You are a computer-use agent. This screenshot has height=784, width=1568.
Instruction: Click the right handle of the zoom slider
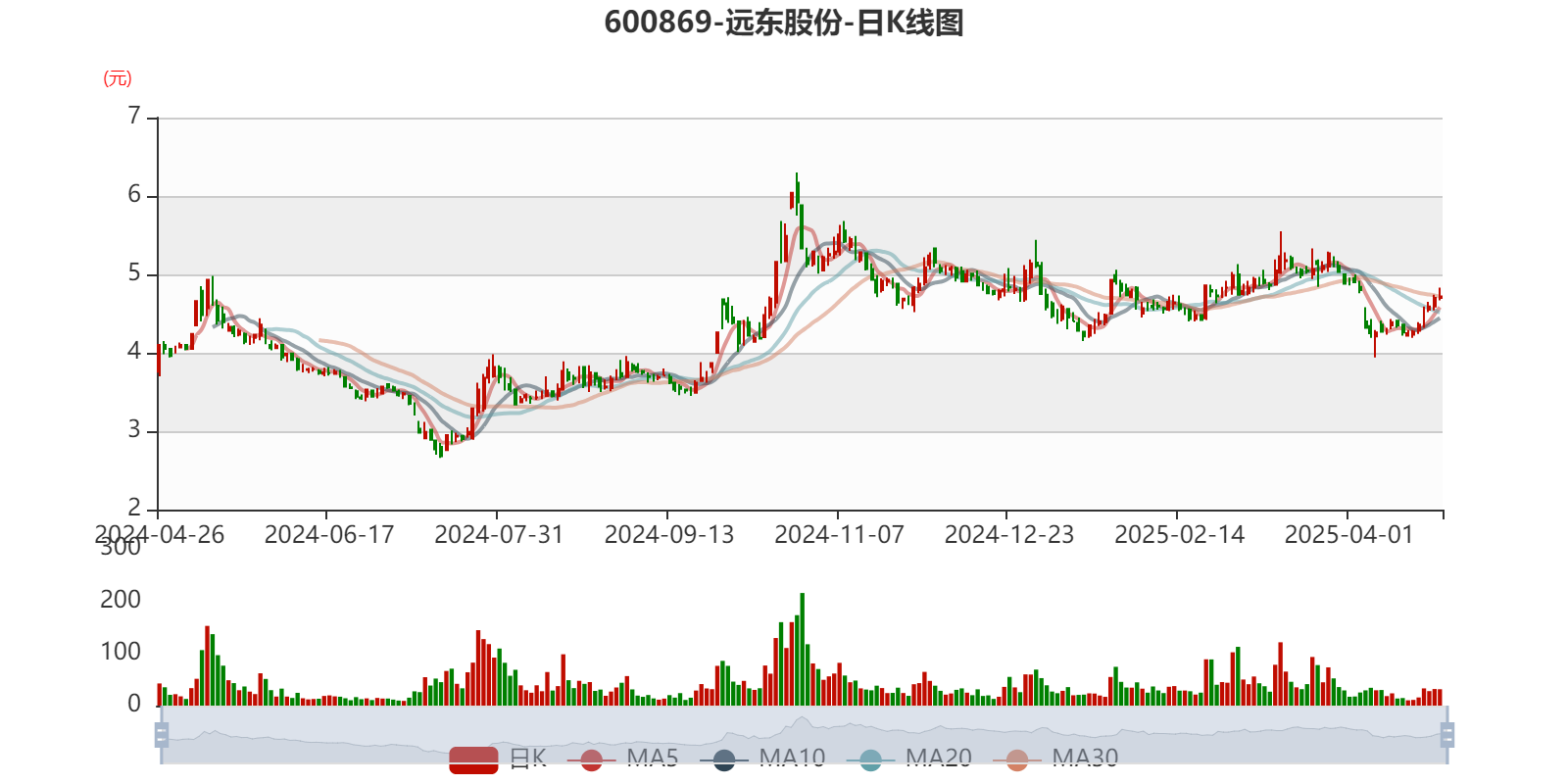coord(1448,734)
